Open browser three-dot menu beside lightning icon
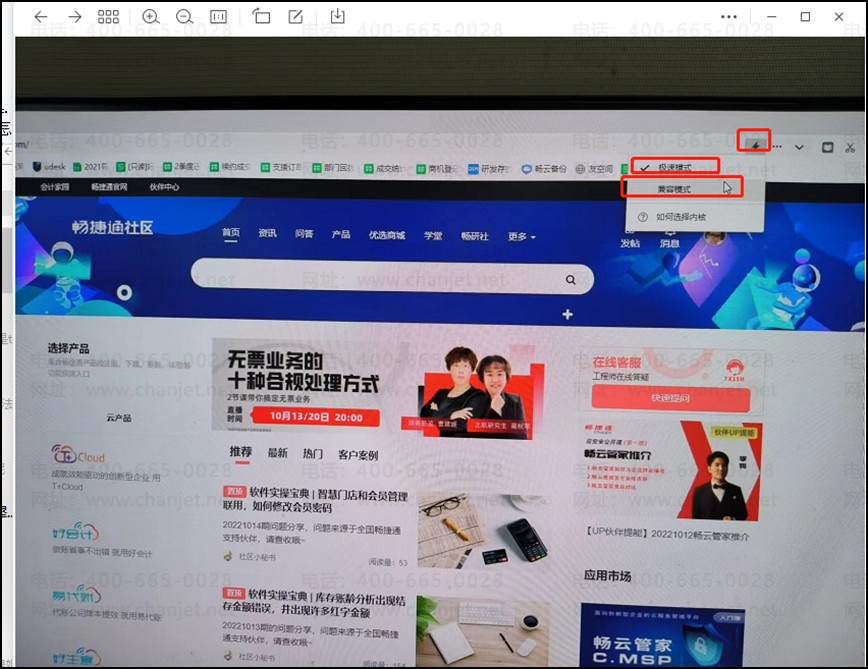 [777, 147]
